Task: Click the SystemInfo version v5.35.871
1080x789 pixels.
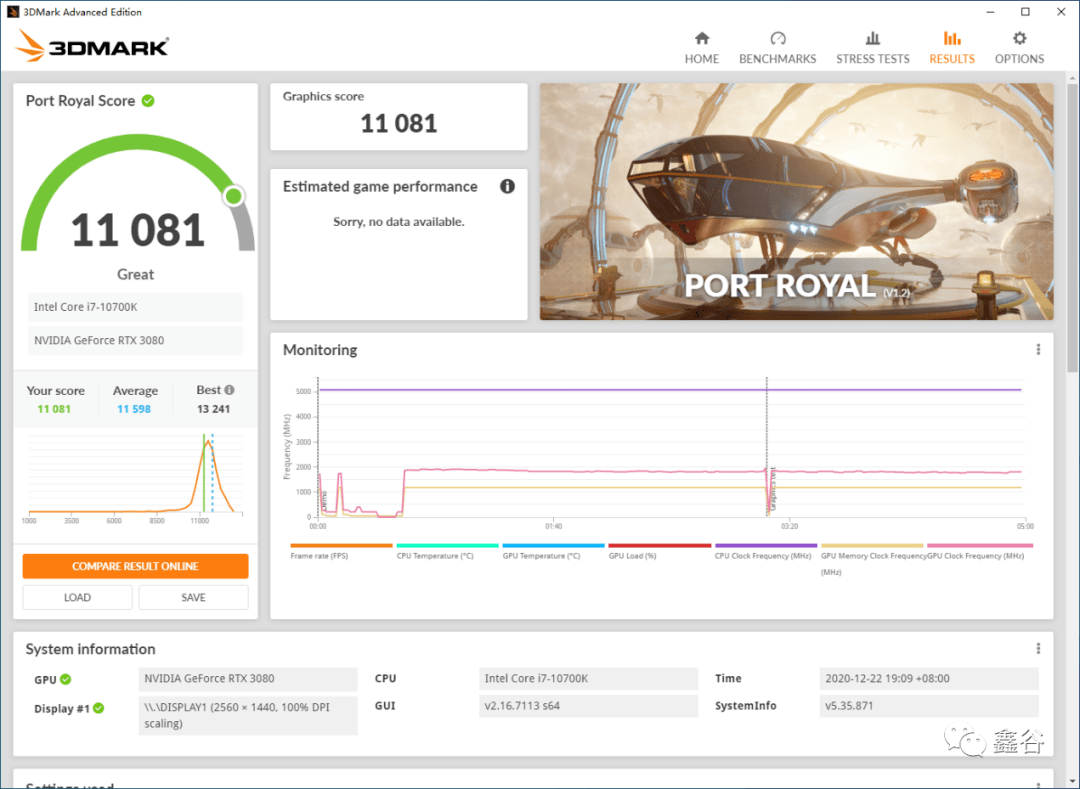Action: (x=928, y=706)
